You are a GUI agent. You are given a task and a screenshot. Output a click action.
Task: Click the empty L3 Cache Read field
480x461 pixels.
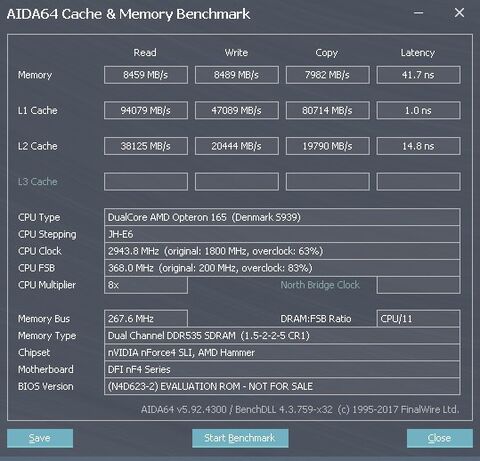(146, 181)
